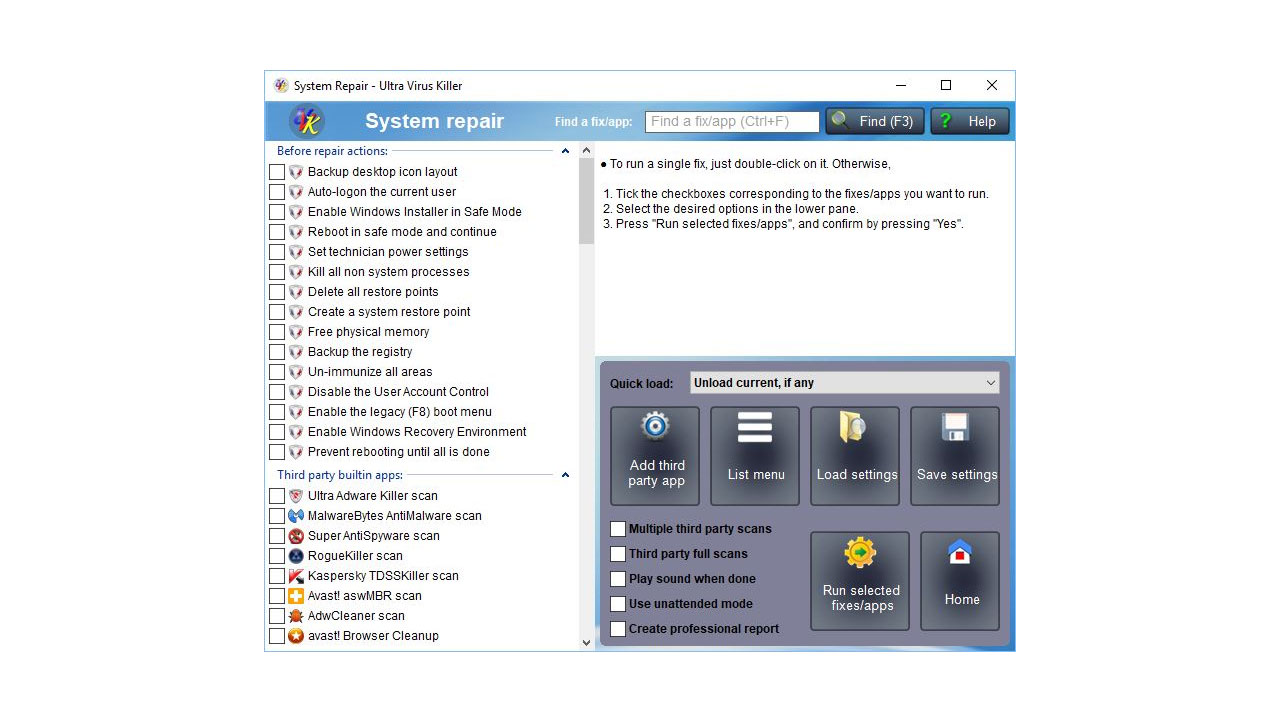Select Free physical memory entry
Screen dimensions: 1280x720
tap(368, 332)
